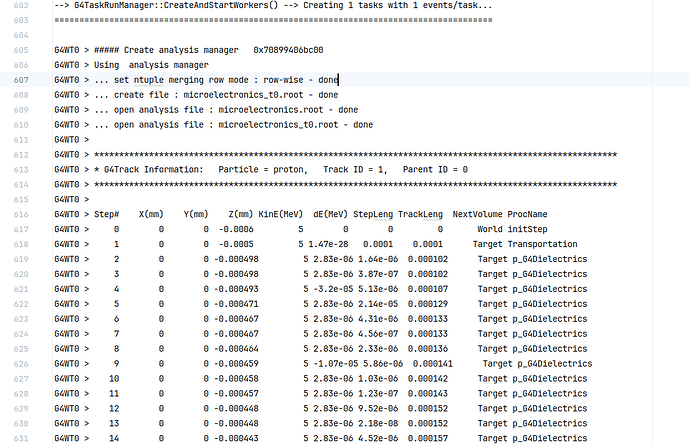Screen dimensions: 690x445
Task: Click the 'ProcName' column header text
Action: [527, 215]
